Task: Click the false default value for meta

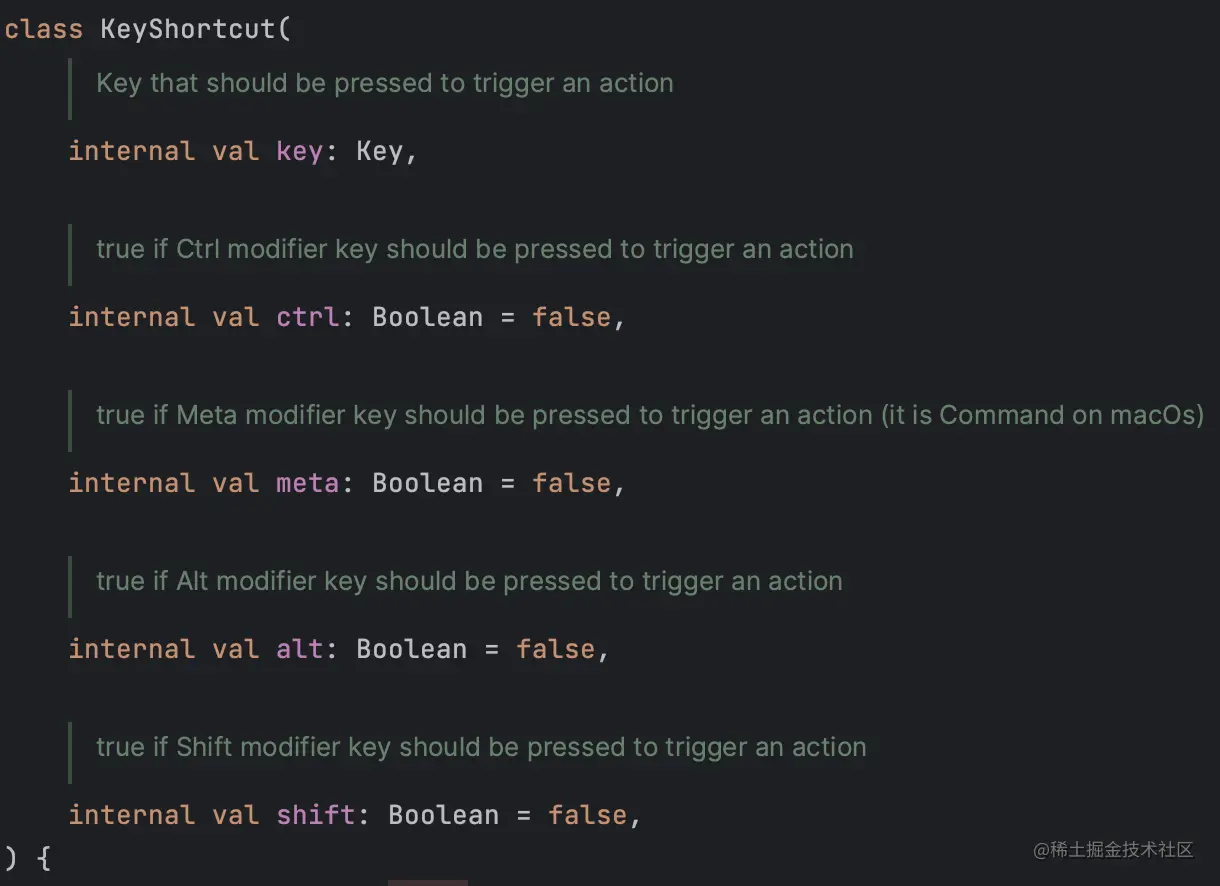Action: tap(571, 483)
